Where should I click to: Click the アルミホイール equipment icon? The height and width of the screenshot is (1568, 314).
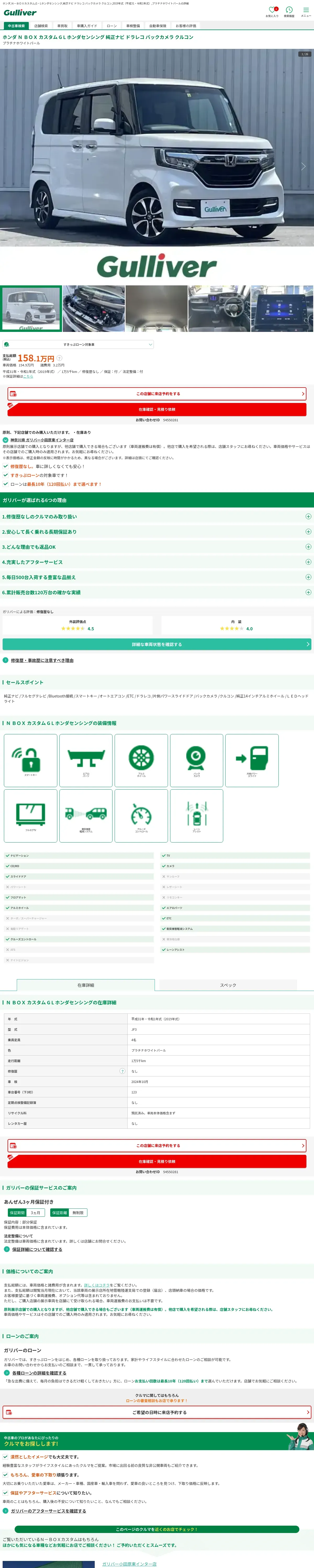point(141,760)
